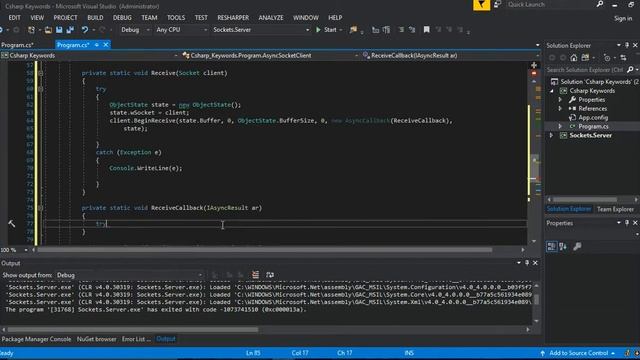Open the Show output from Debug dropdown

[129, 275]
